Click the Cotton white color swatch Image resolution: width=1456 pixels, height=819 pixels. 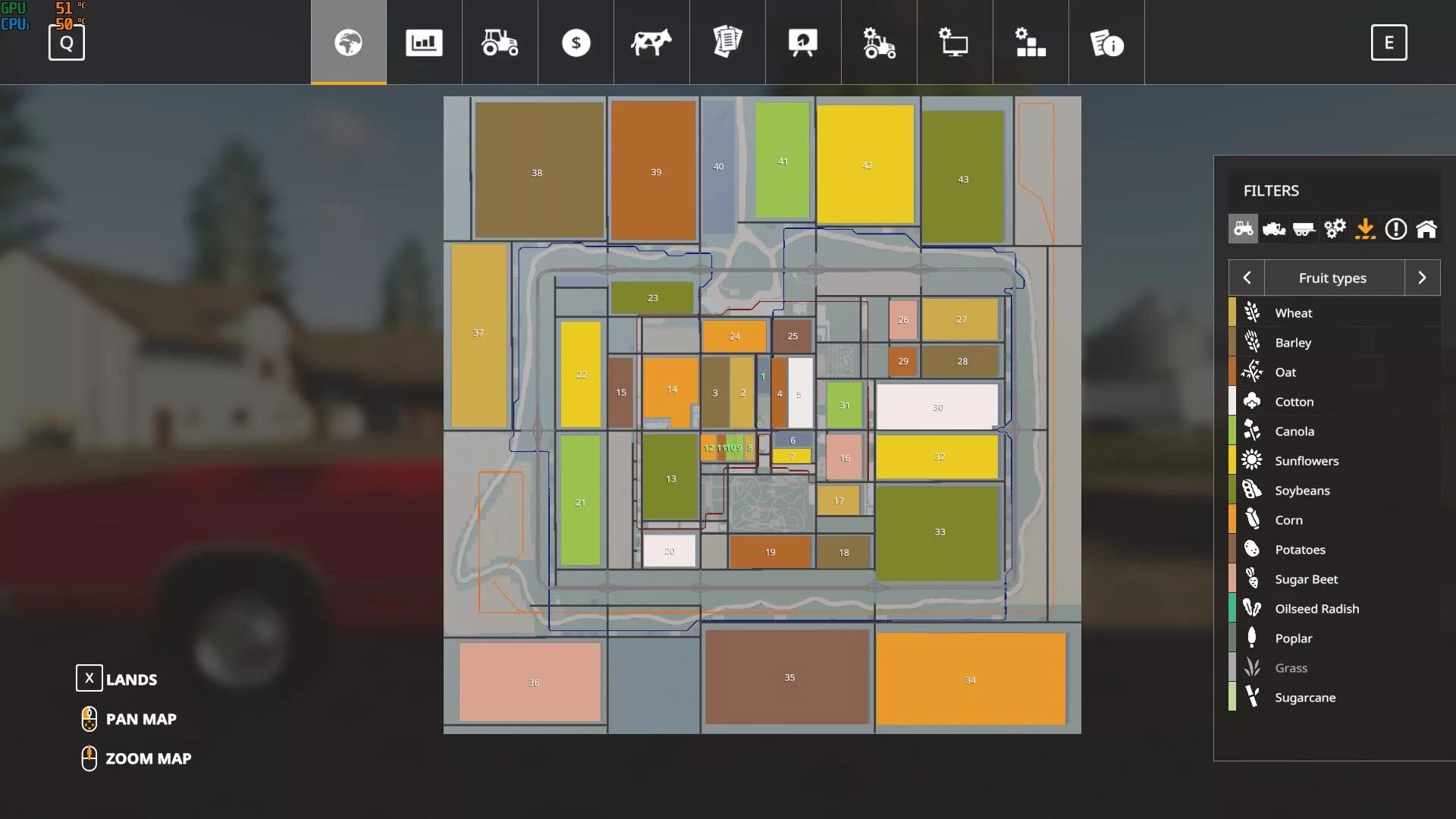click(x=1232, y=401)
